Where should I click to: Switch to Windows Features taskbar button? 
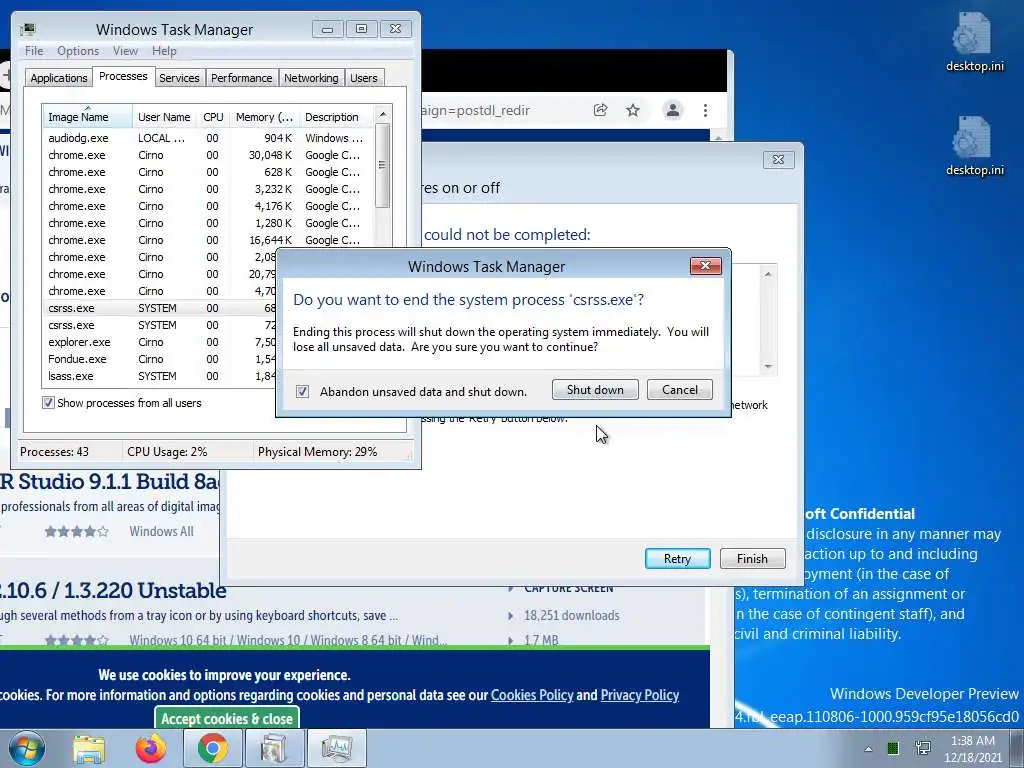(x=274, y=748)
